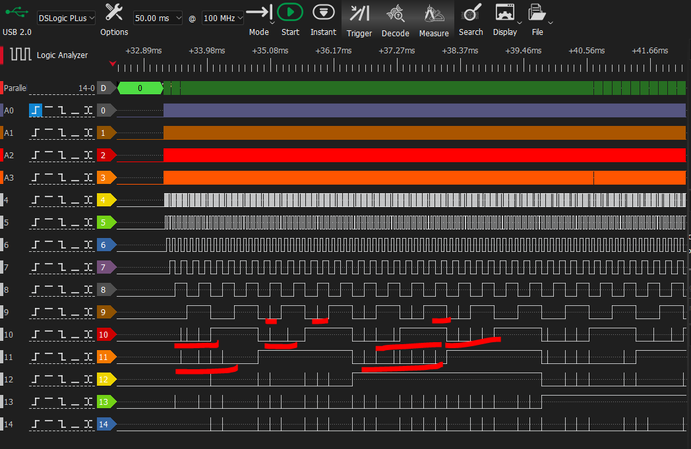The height and width of the screenshot is (449, 691).
Task: Open the 50.00 ms duration dropdown
Action: pyautogui.click(x=158, y=19)
